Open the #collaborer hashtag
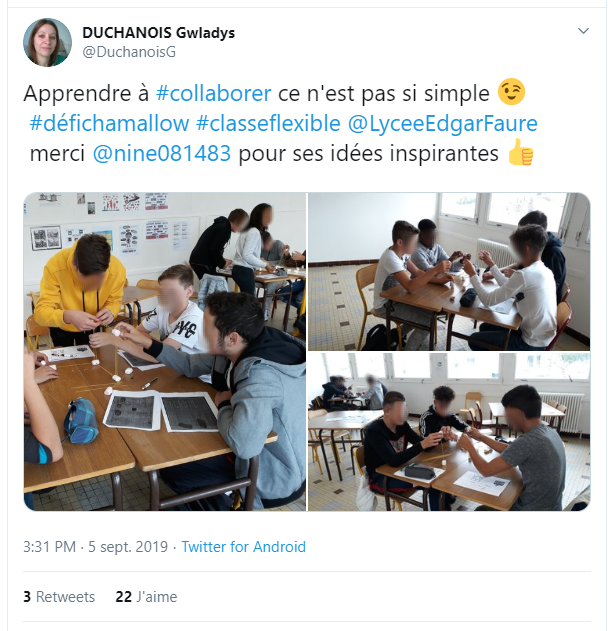This screenshot has height=631, width=614. coord(214,93)
